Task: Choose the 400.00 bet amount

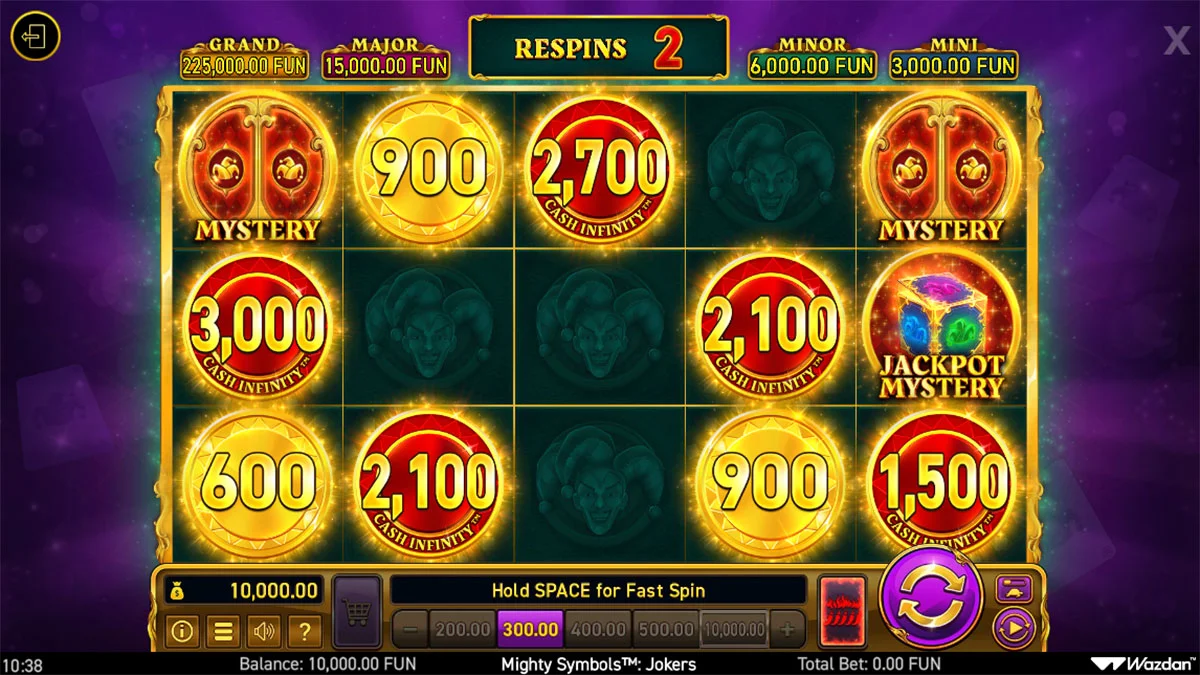Action: click(597, 630)
